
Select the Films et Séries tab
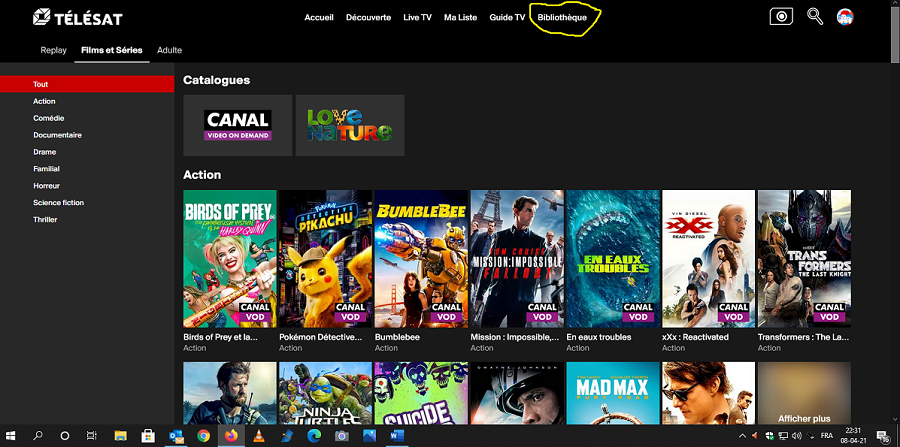point(112,50)
